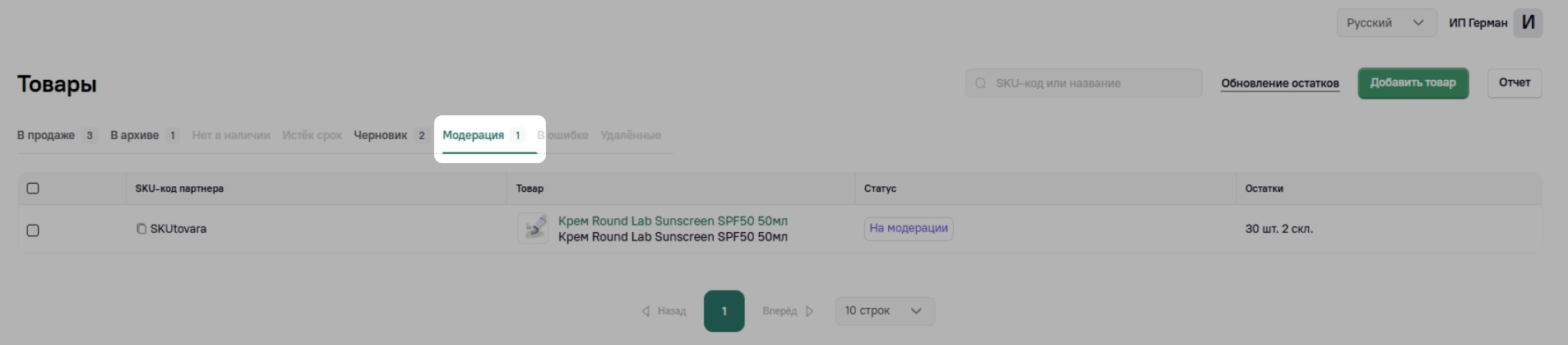Click the ИП Герман profile avatar

coord(1528,23)
